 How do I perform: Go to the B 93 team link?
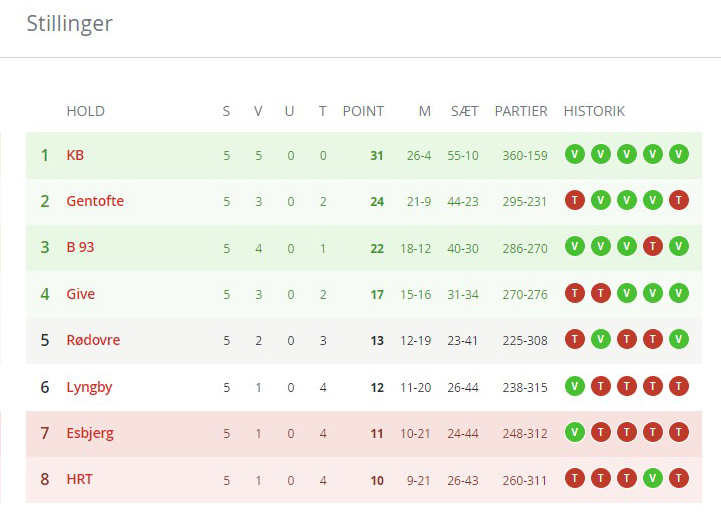(80, 247)
